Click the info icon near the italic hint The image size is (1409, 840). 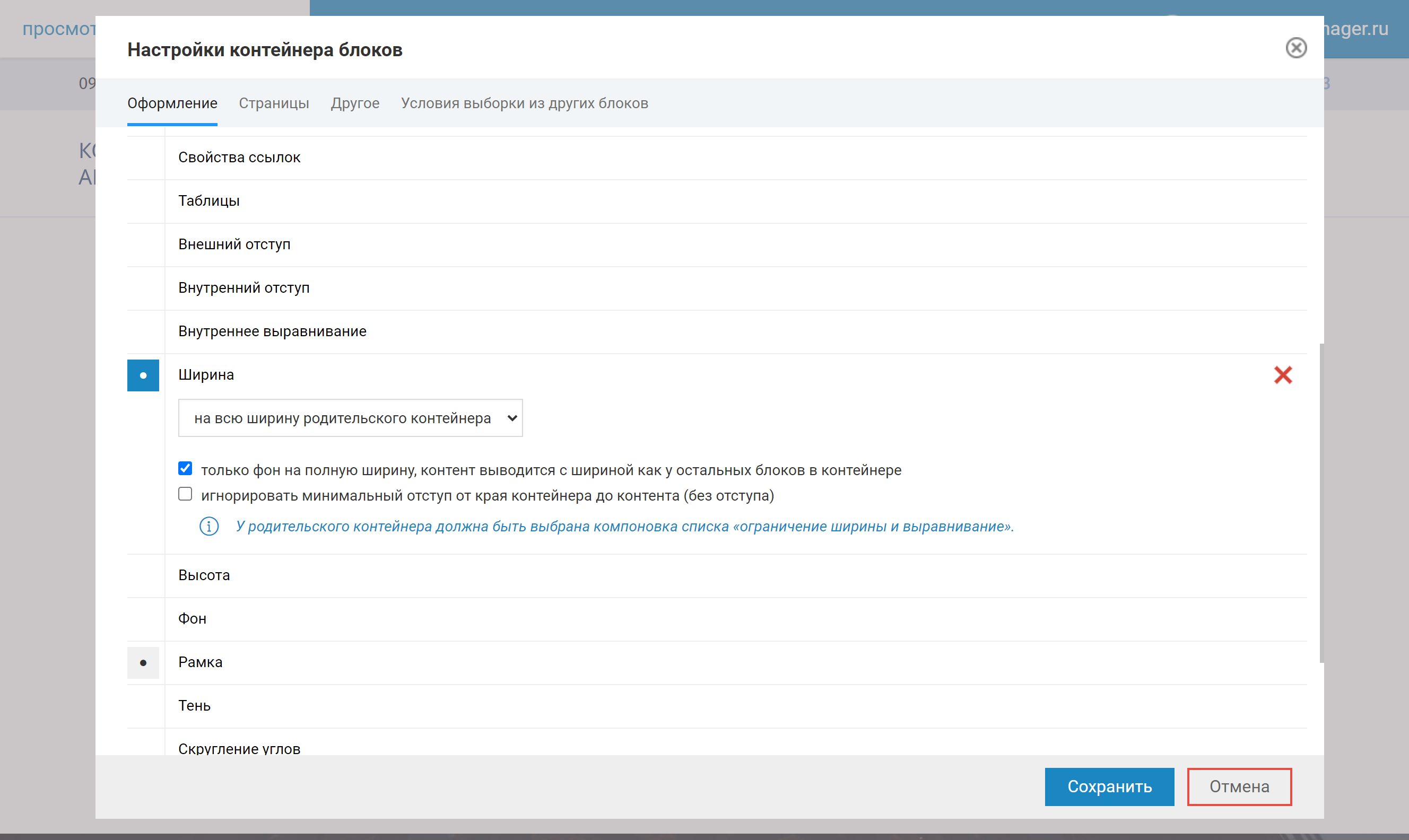pyautogui.click(x=209, y=527)
